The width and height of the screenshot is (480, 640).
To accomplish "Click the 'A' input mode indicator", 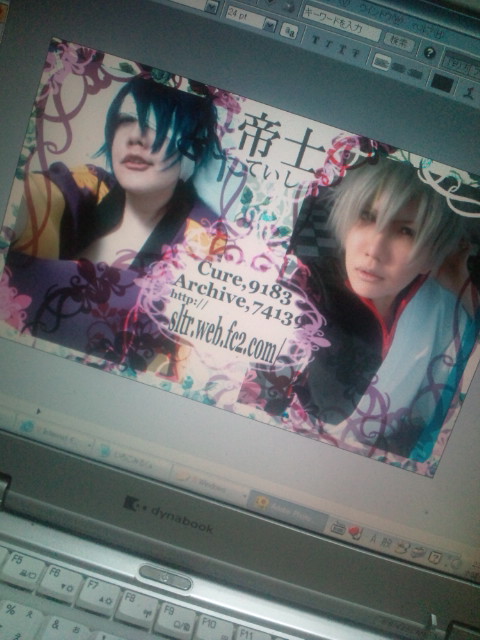I will 373,538.
